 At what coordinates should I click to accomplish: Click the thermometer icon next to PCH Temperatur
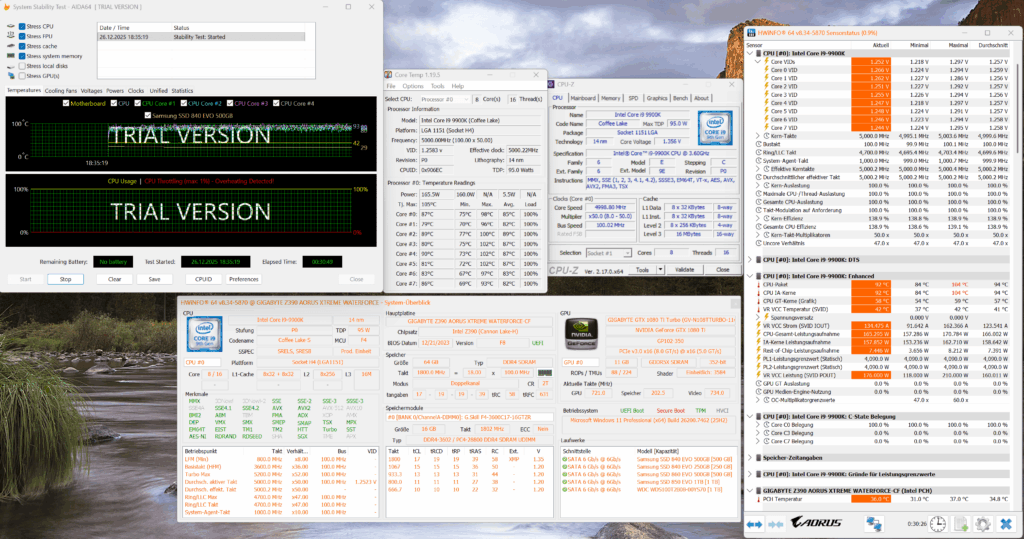point(758,499)
